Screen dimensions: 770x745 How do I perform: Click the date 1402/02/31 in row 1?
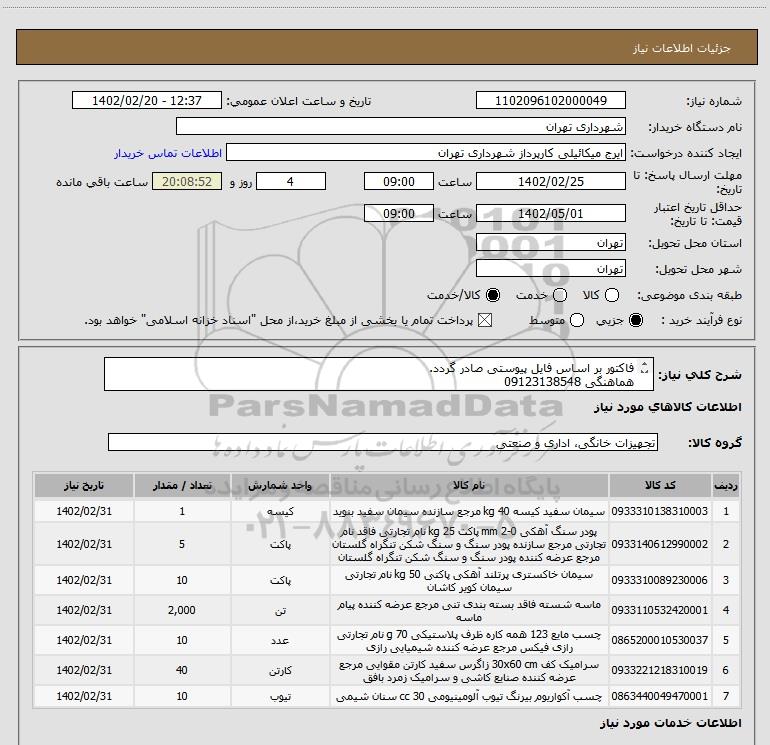pos(84,511)
